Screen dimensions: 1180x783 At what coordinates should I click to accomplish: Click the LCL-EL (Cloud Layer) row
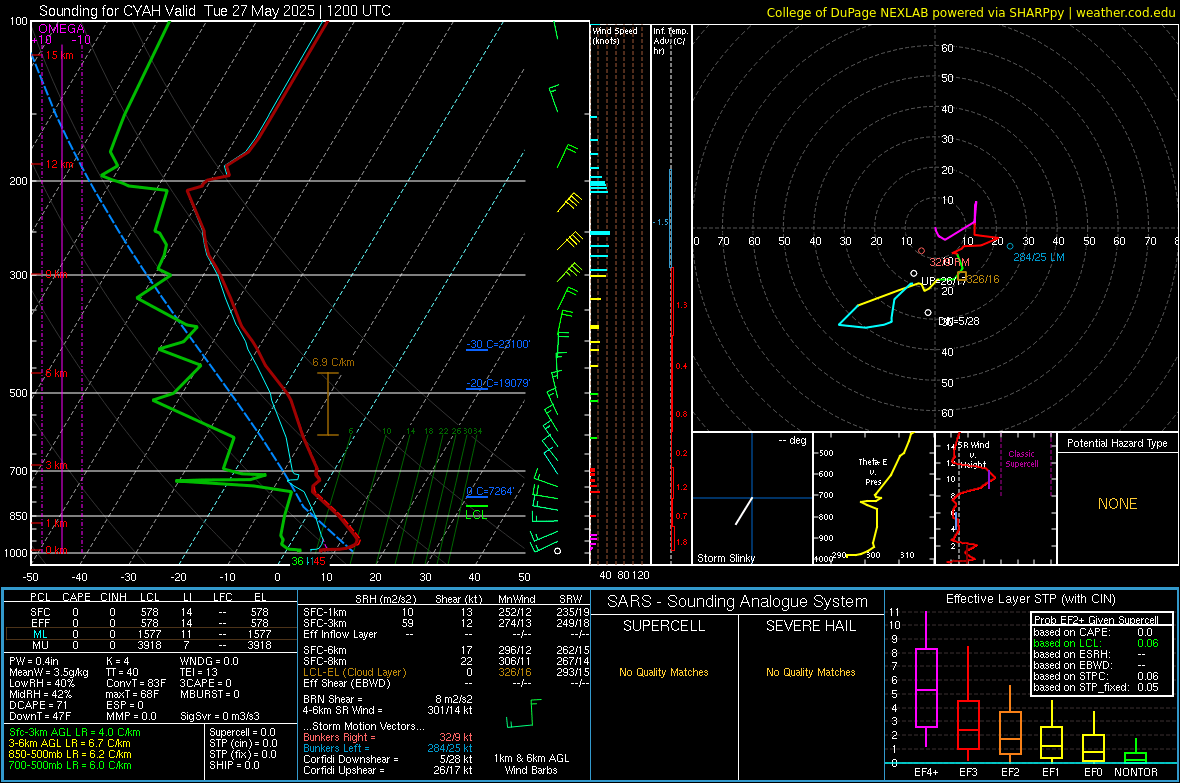click(x=446, y=672)
